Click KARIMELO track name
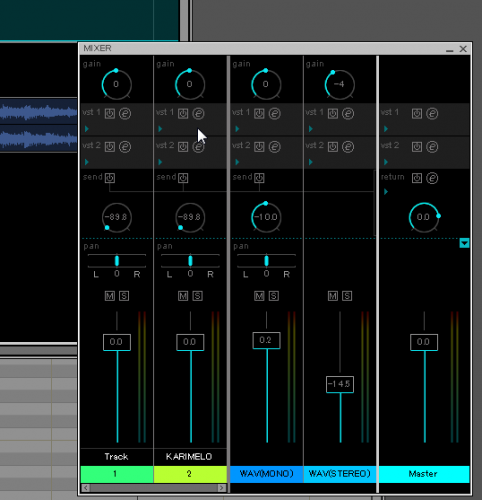The height and width of the screenshot is (500, 482). tap(189, 457)
